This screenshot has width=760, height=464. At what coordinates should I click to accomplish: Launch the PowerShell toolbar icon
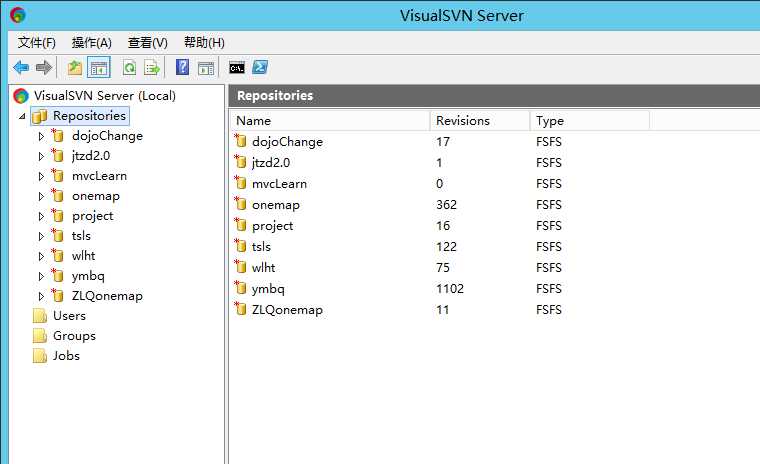click(259, 68)
